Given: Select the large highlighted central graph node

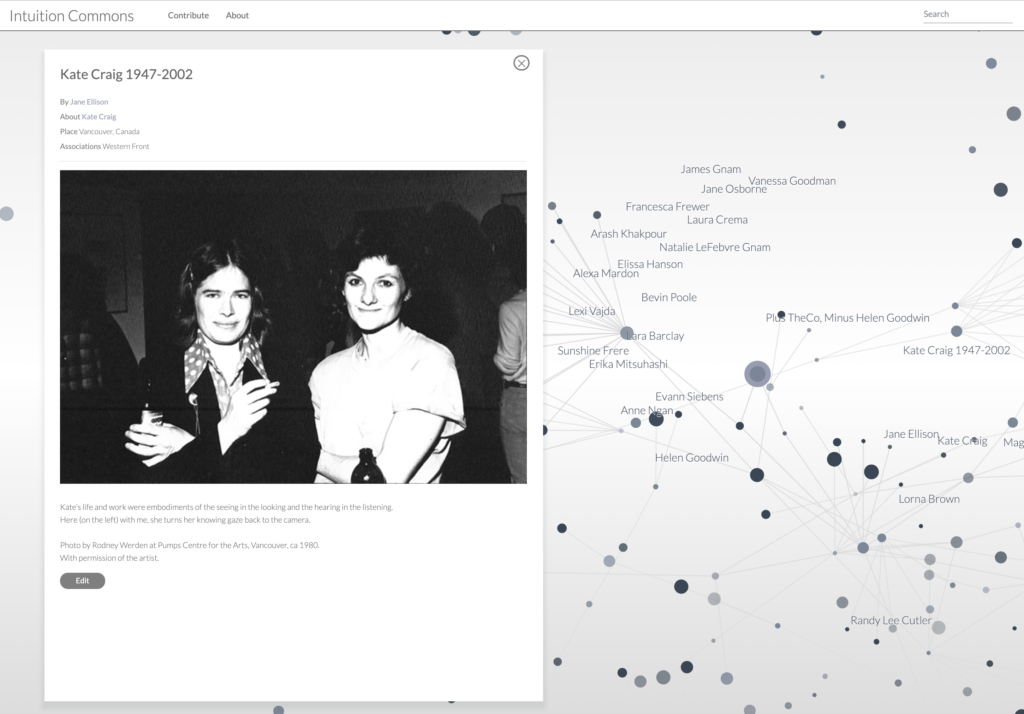Looking at the screenshot, I should pyautogui.click(x=757, y=374).
